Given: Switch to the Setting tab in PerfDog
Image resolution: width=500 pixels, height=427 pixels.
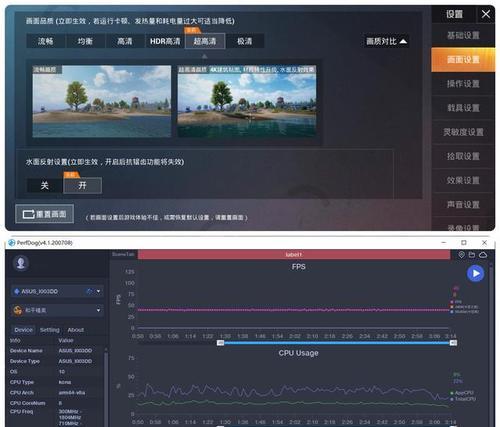Looking at the screenshot, I should [x=50, y=330].
